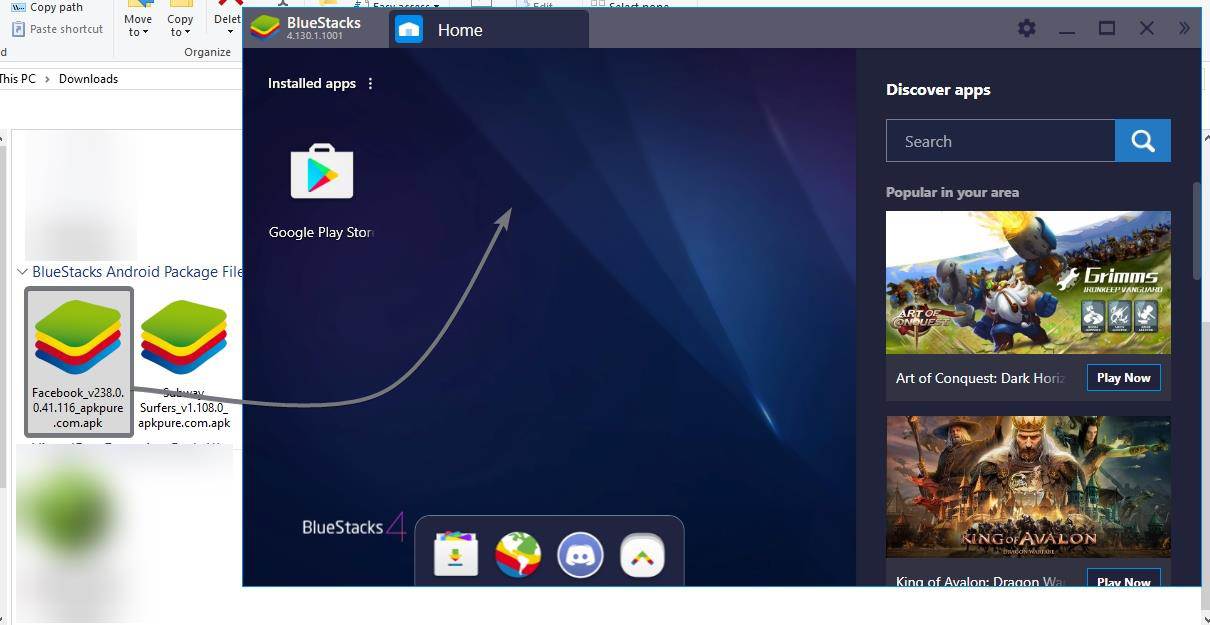This screenshot has width=1210, height=625.
Task: Play Now for Art of Conquest
Action: click(1123, 378)
